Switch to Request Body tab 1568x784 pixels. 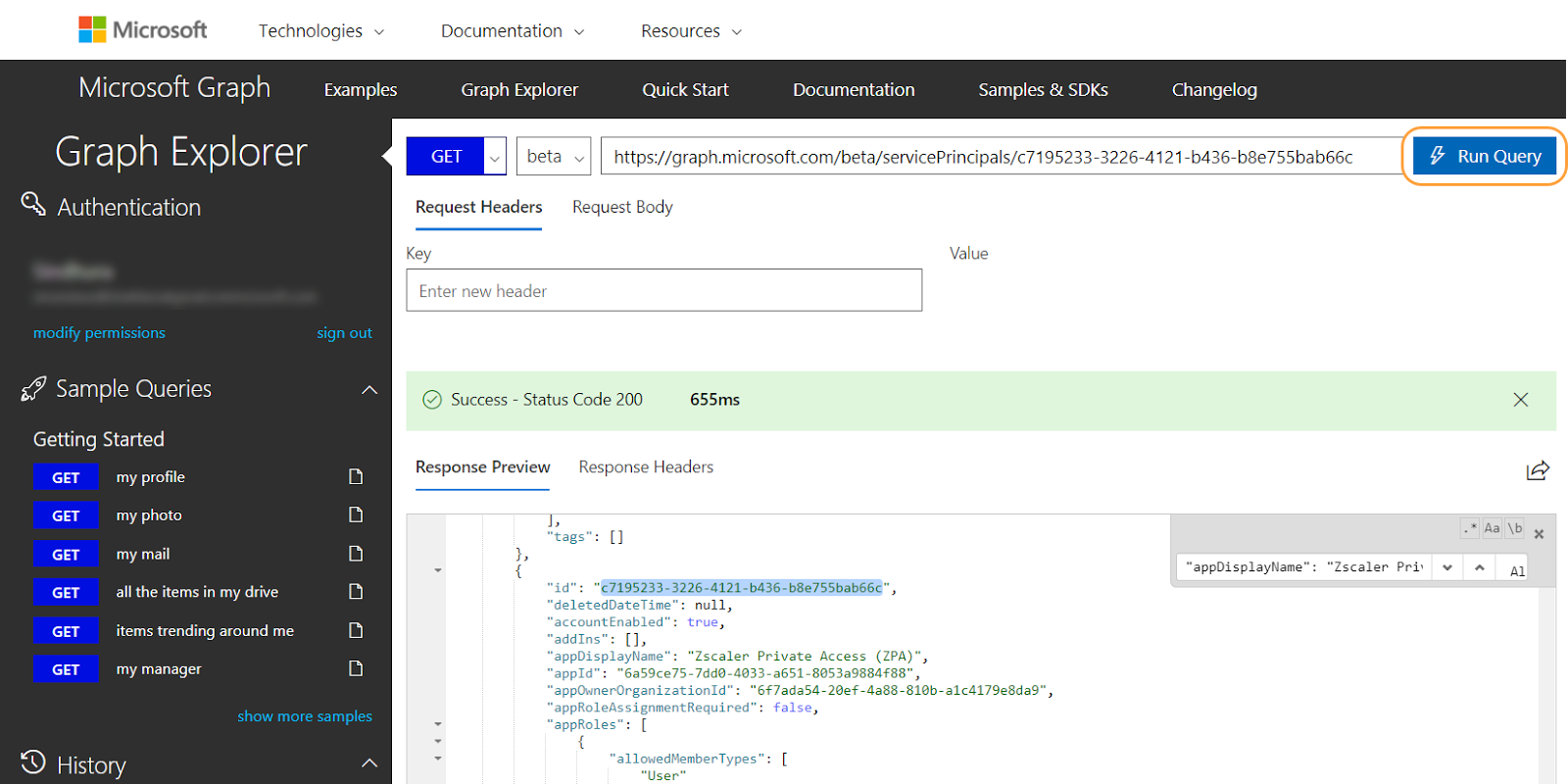[622, 207]
